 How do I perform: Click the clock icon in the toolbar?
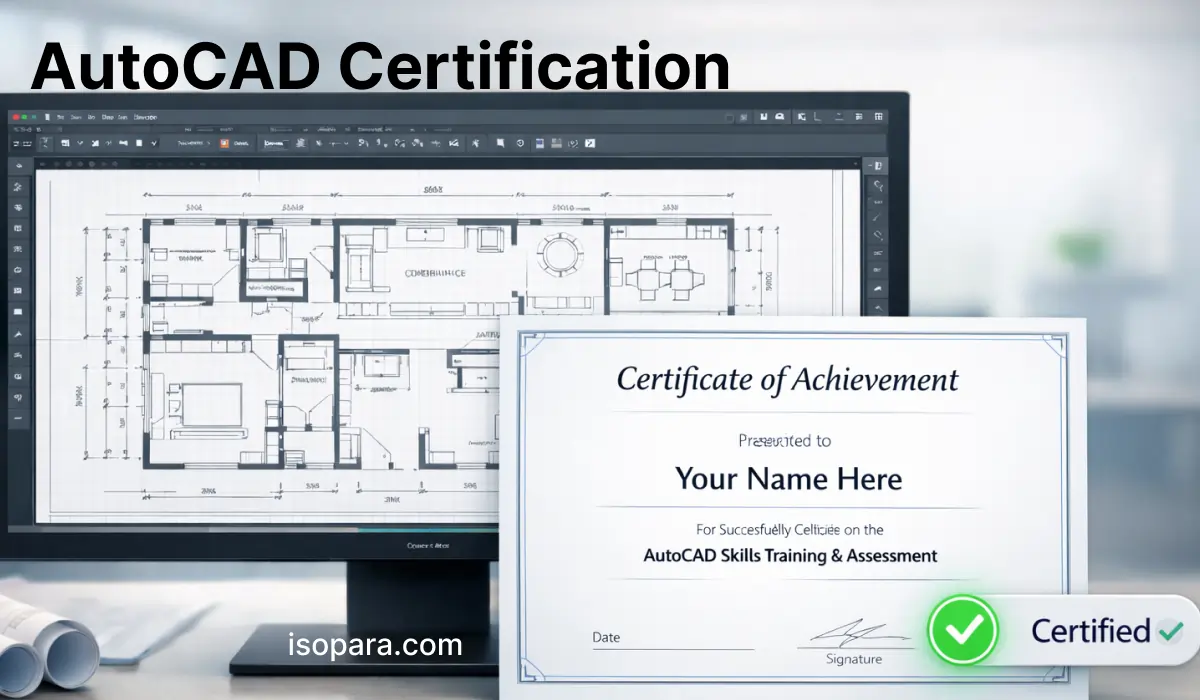(x=520, y=143)
